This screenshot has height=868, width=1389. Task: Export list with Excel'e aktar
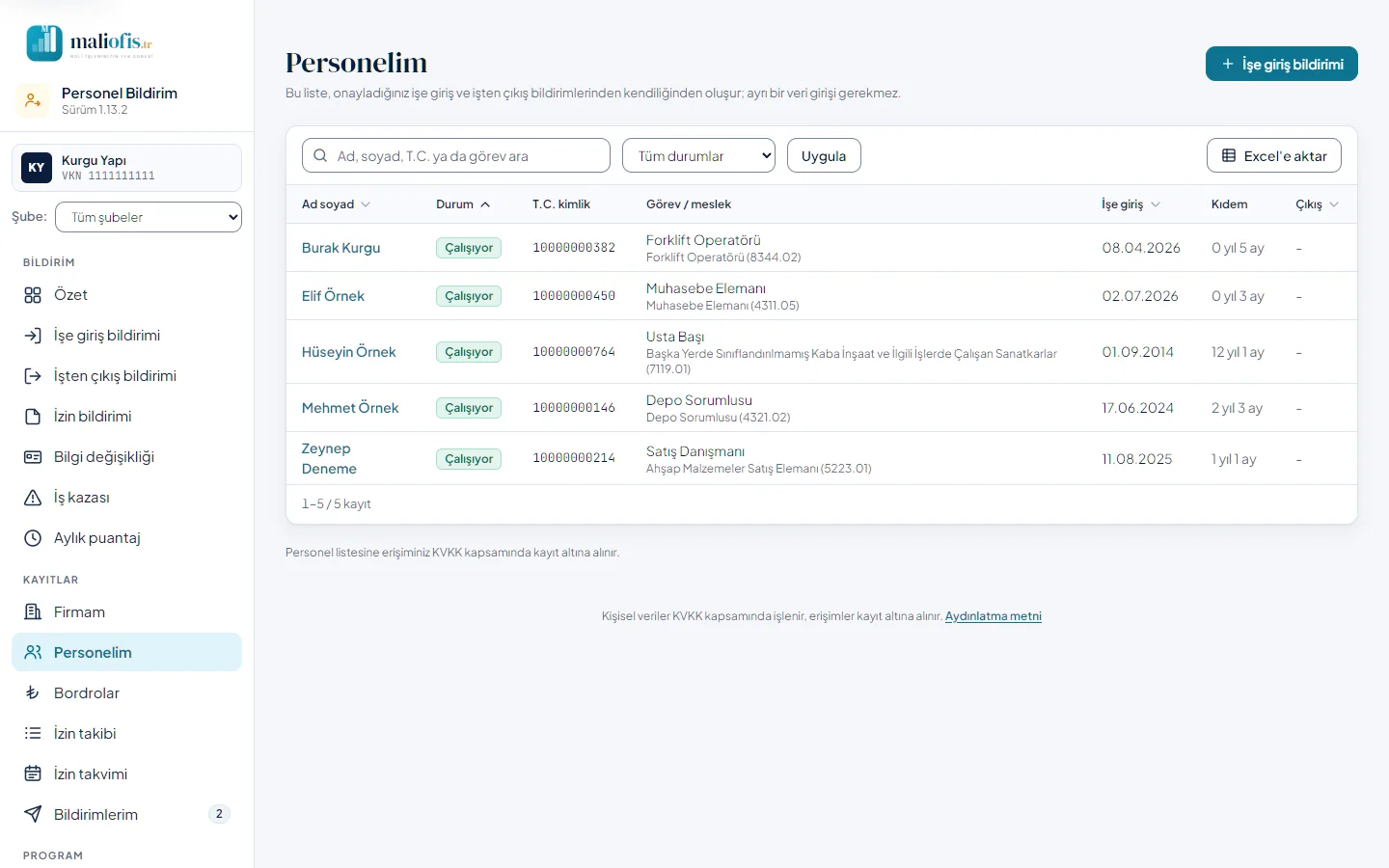point(1274,155)
